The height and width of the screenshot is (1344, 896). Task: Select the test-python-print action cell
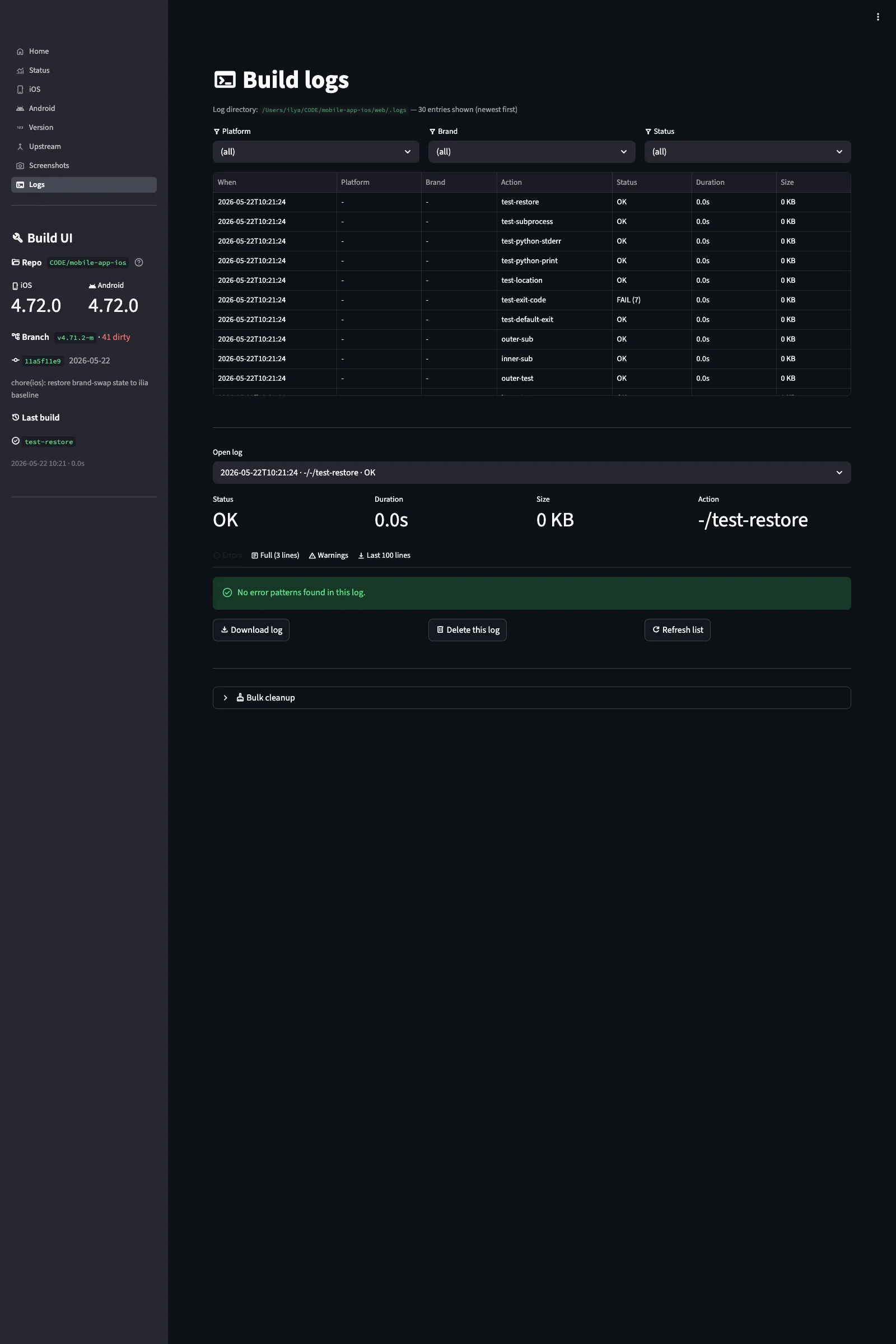554,260
